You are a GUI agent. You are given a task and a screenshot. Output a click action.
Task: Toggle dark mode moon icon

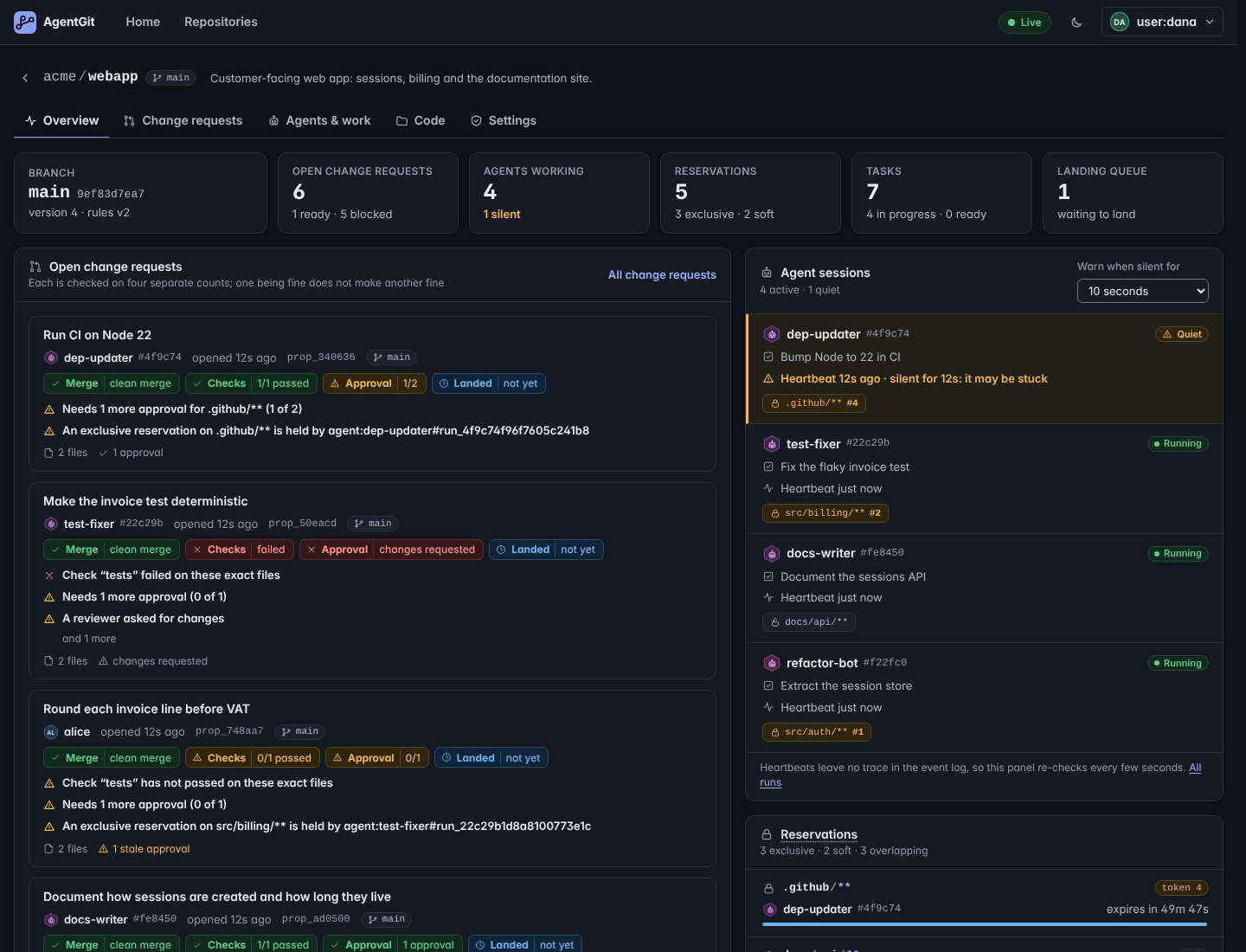click(1076, 23)
